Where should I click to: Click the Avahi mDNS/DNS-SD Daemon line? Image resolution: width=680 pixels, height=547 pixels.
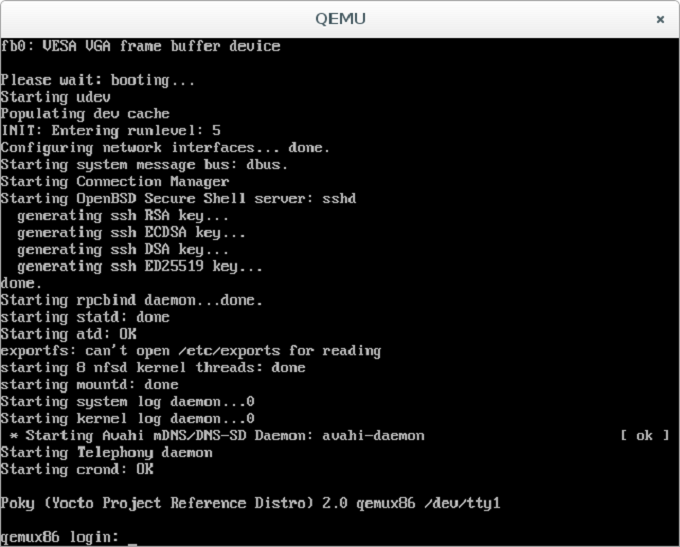coord(217,435)
